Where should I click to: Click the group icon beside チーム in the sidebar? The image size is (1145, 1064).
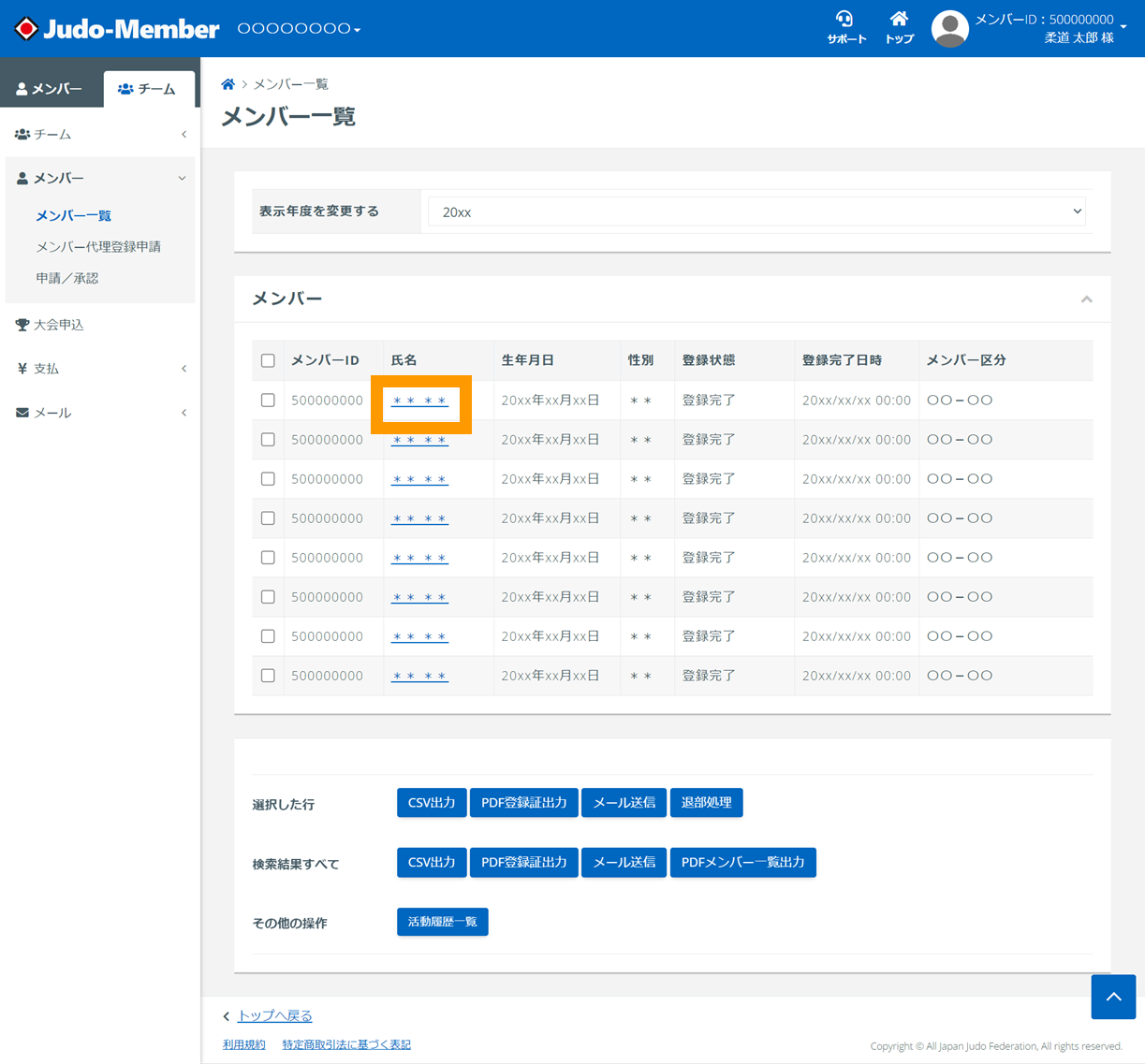click(x=22, y=135)
